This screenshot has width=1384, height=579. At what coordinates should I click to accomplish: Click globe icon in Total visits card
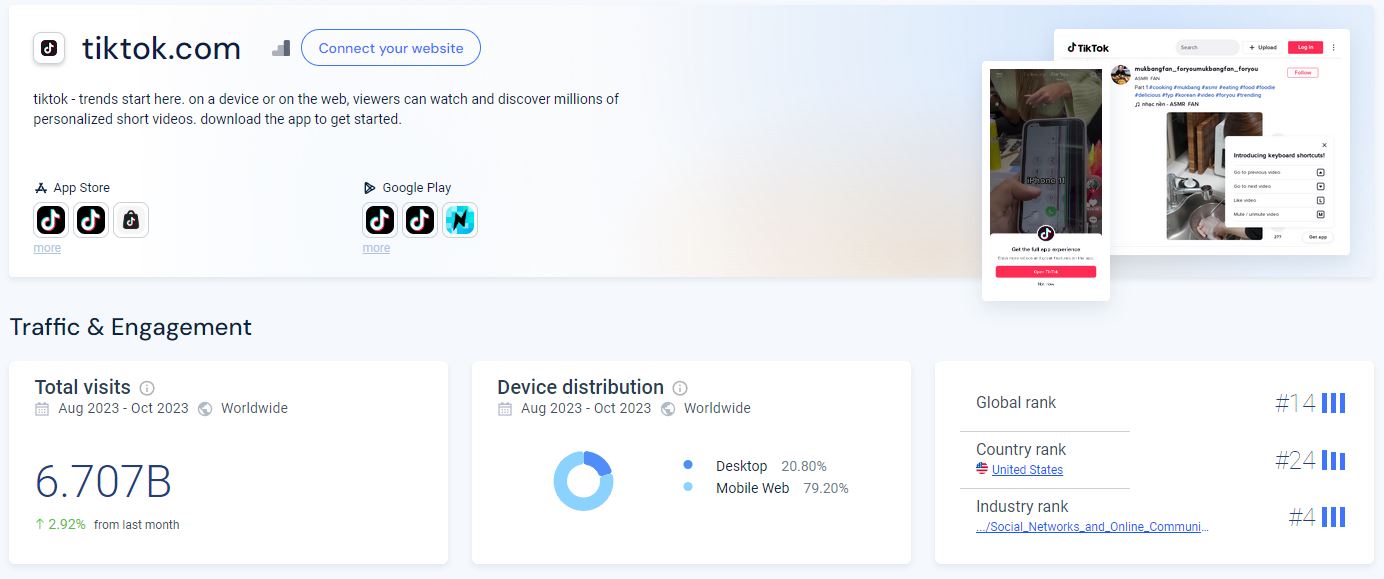(205, 409)
